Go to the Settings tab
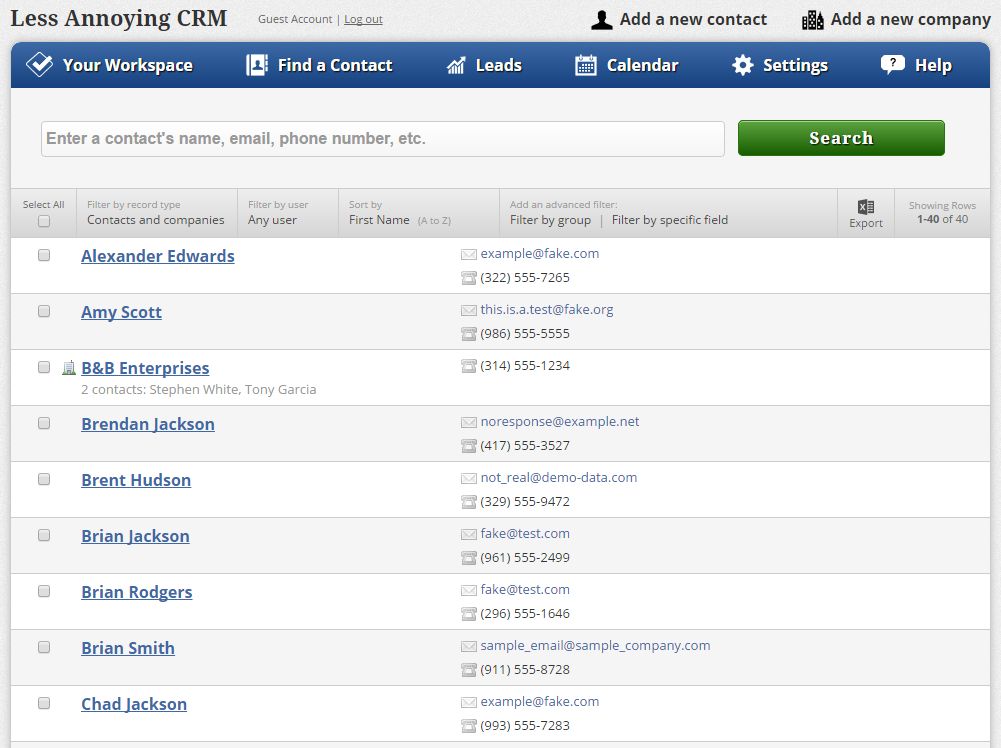The height and width of the screenshot is (748, 1001). [779, 65]
